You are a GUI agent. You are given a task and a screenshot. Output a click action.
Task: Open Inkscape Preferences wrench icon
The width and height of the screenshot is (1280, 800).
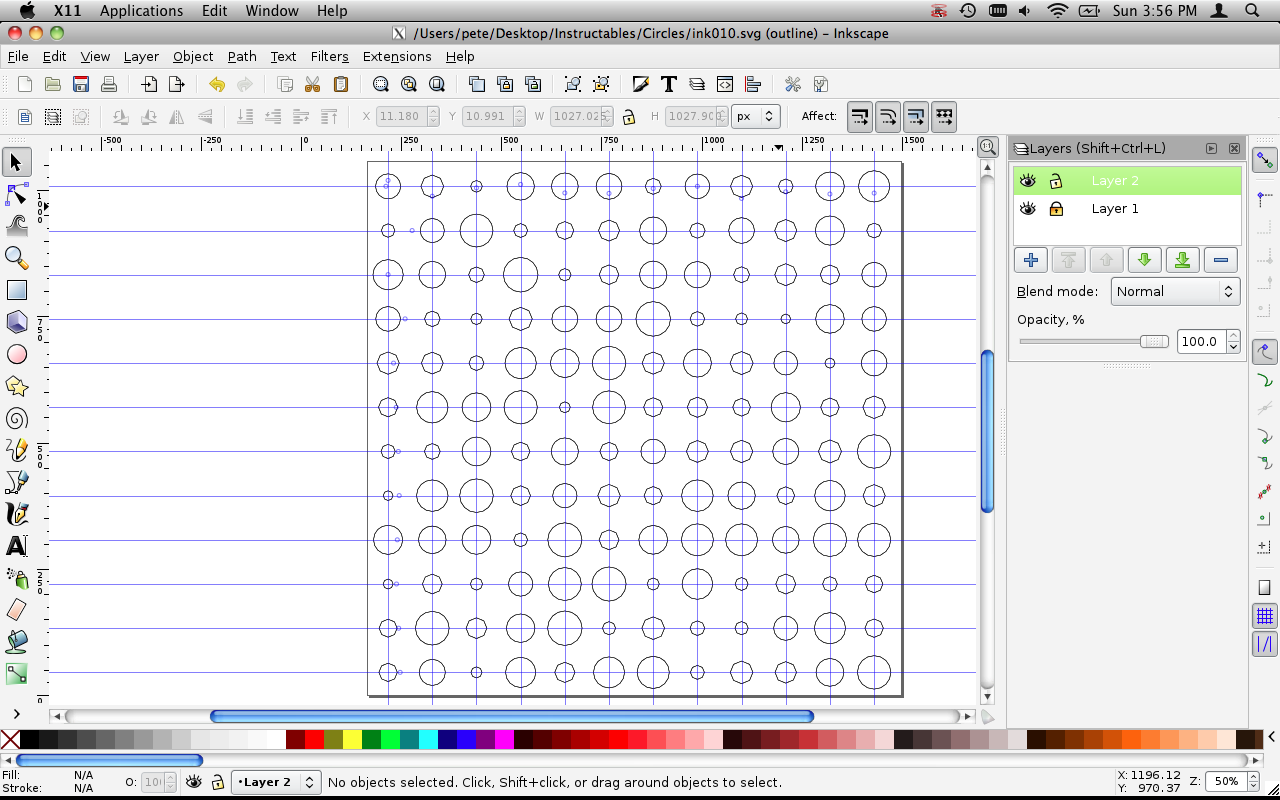click(792, 84)
